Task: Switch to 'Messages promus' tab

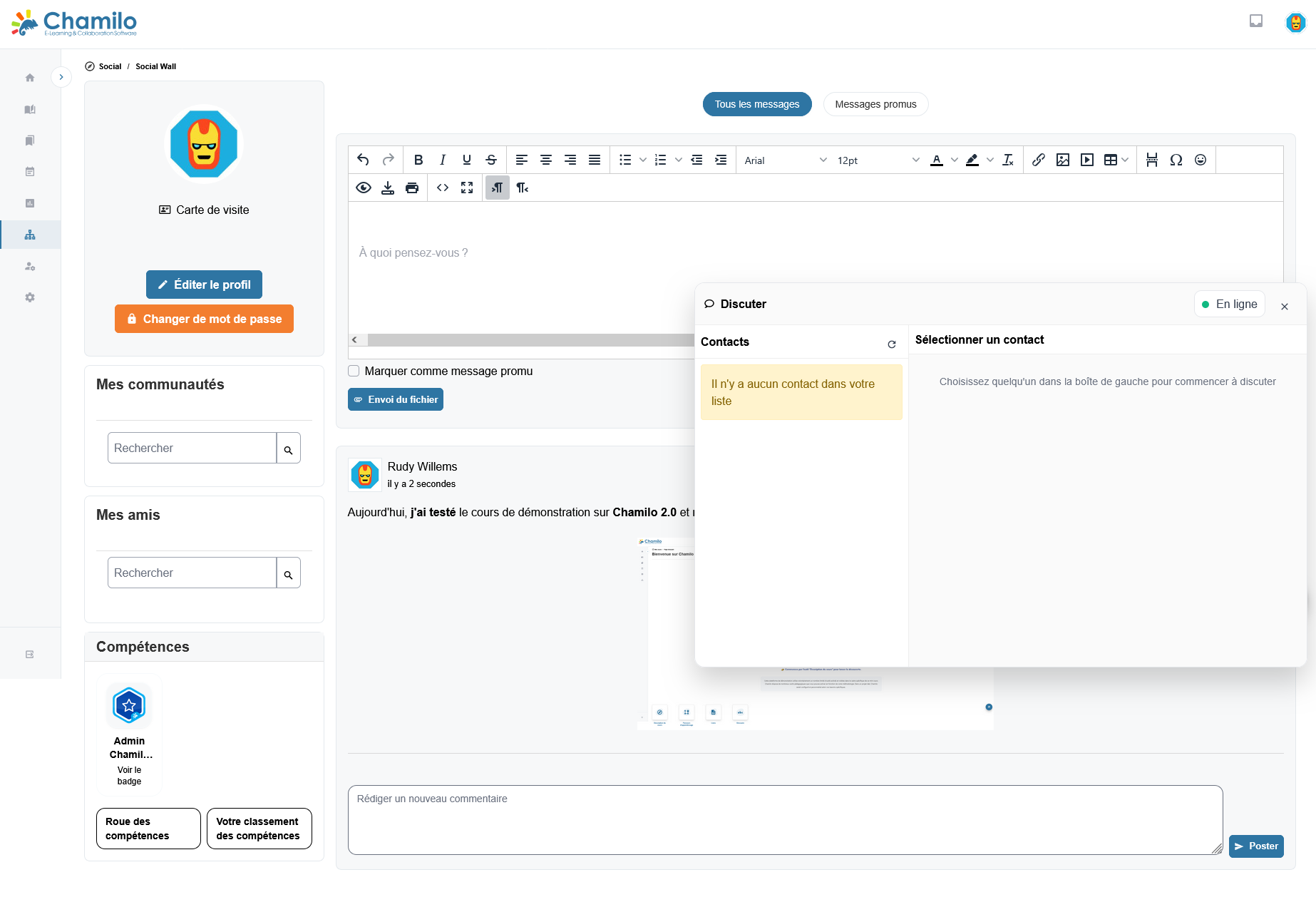Action: click(x=875, y=104)
